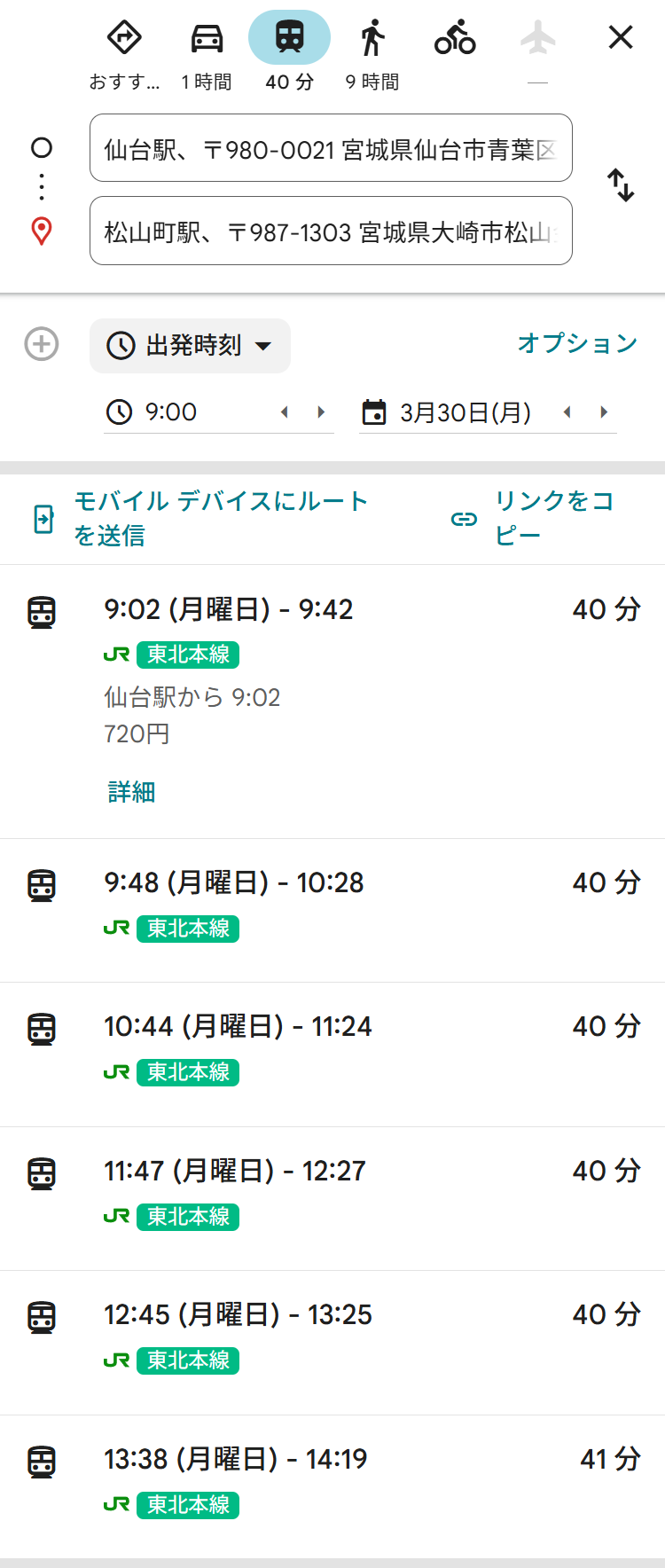
Task: Go to the next date after 3月30日
Action: tap(604, 412)
